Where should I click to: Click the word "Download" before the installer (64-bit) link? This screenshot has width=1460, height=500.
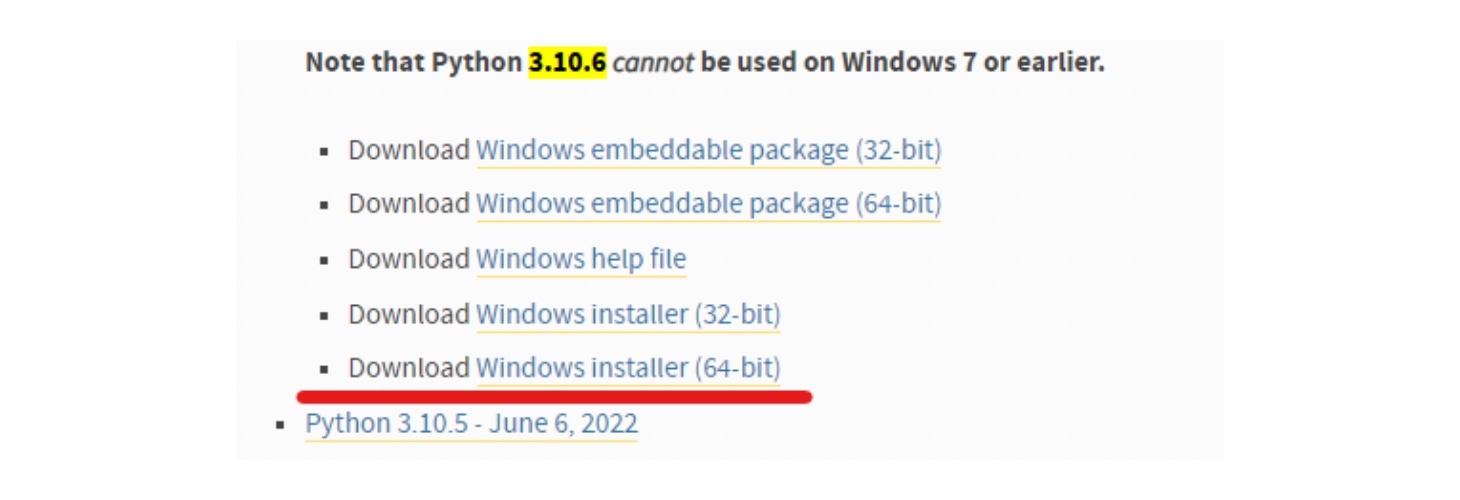coord(409,368)
